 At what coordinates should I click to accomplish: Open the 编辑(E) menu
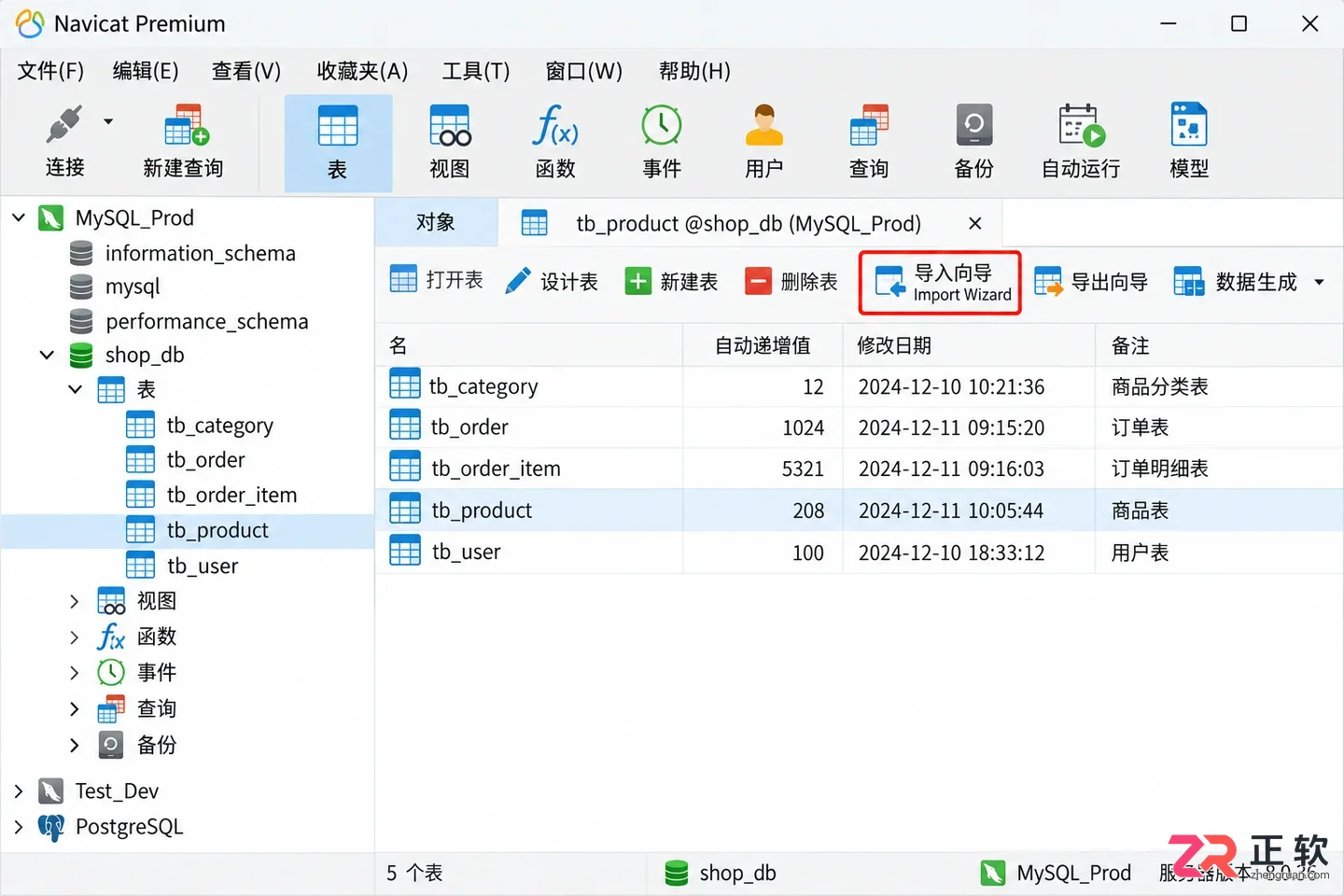pyautogui.click(x=146, y=71)
